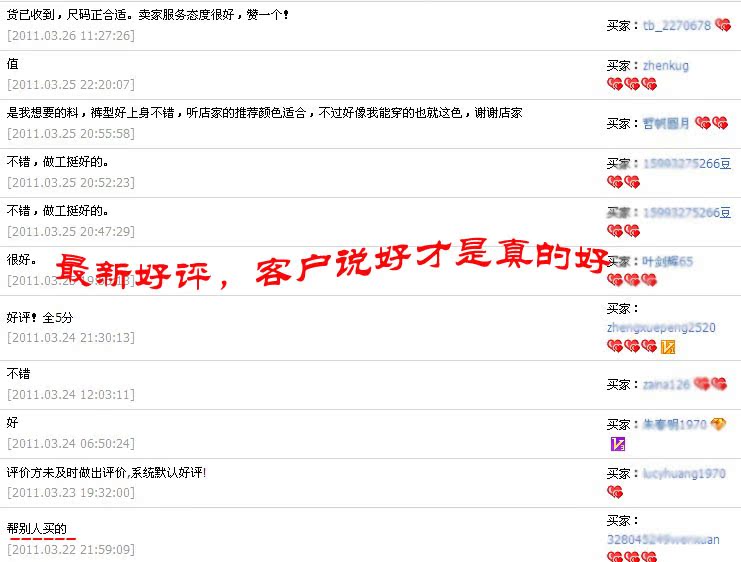Click orange VIP badge under zhengxuepeng2520
The height and width of the screenshot is (562, 741).
pyautogui.click(x=668, y=347)
